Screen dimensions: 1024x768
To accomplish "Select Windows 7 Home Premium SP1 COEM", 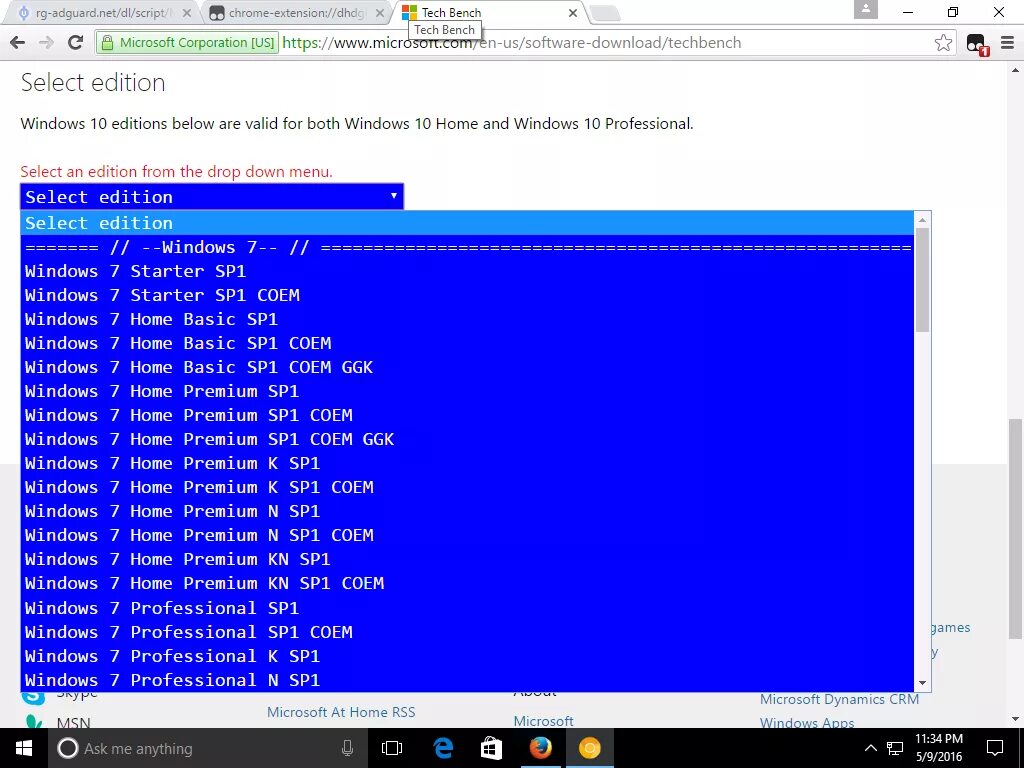I will point(467,415).
